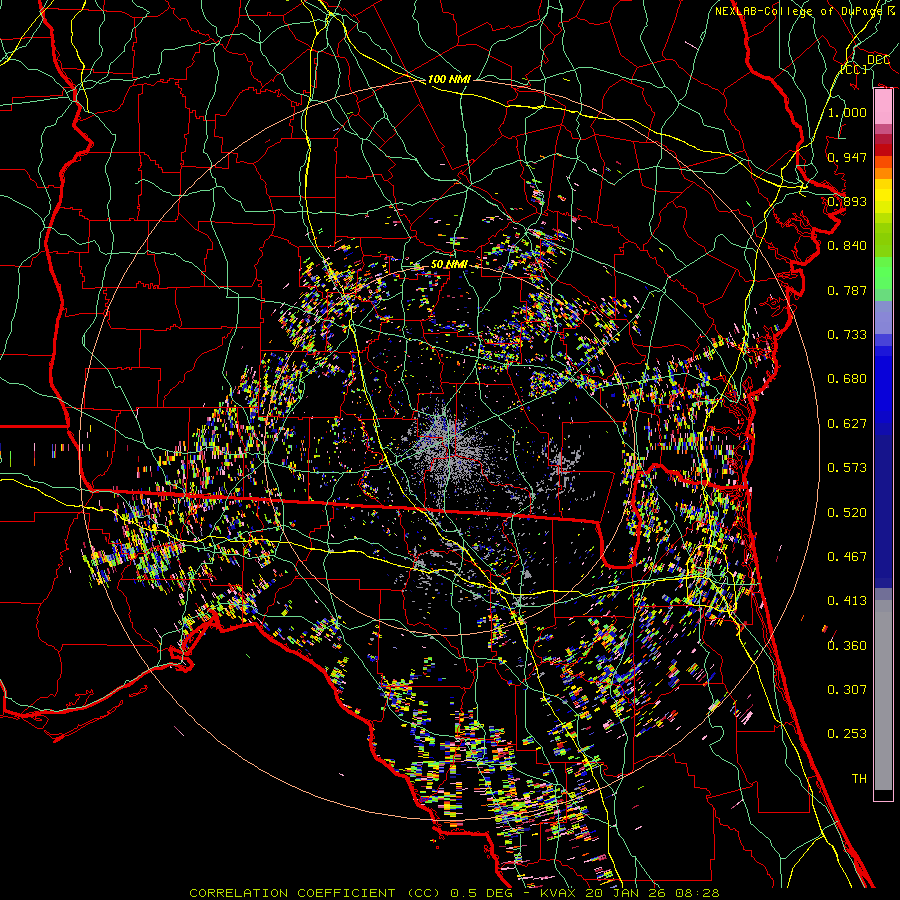Click the 1.000 value on color scale
Image resolution: width=900 pixels, height=900 pixels.
[x=847, y=112]
